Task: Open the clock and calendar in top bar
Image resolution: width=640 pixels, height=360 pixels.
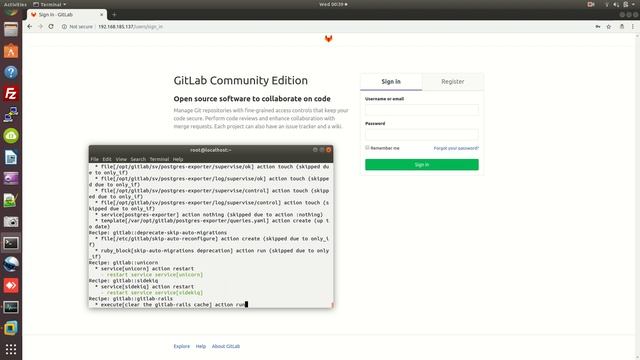Action: coord(333,4)
